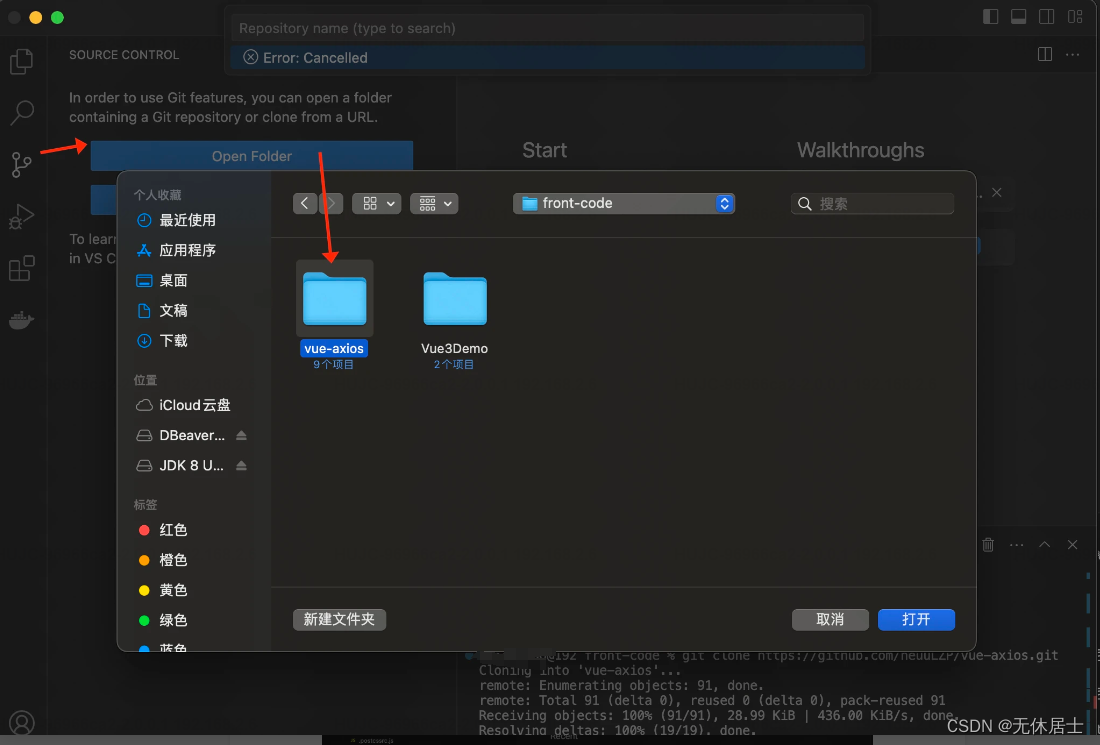Image resolution: width=1100 pixels, height=745 pixels.
Task: Open the front-code location dropdown
Action: (x=623, y=203)
